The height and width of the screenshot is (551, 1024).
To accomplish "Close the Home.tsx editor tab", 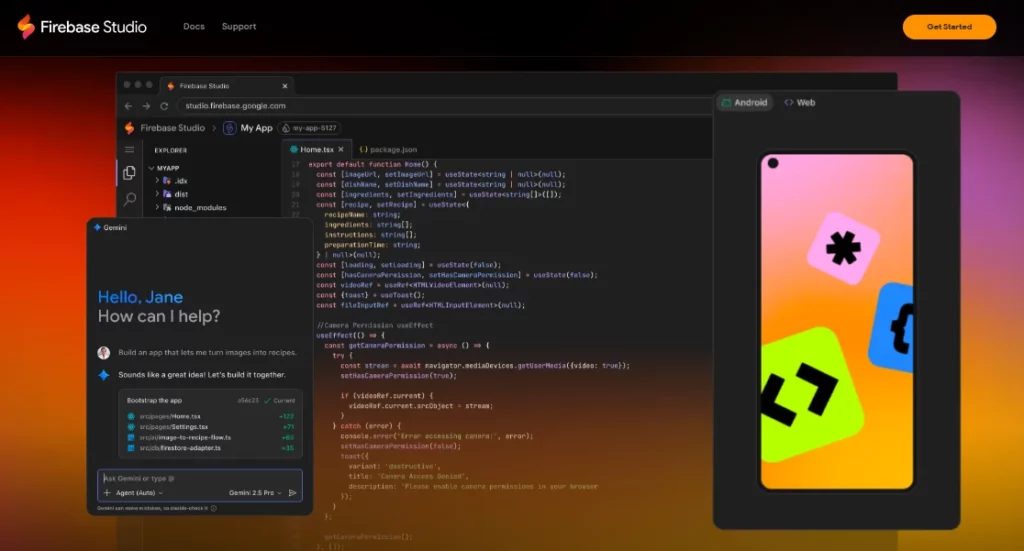I will pyautogui.click(x=341, y=150).
